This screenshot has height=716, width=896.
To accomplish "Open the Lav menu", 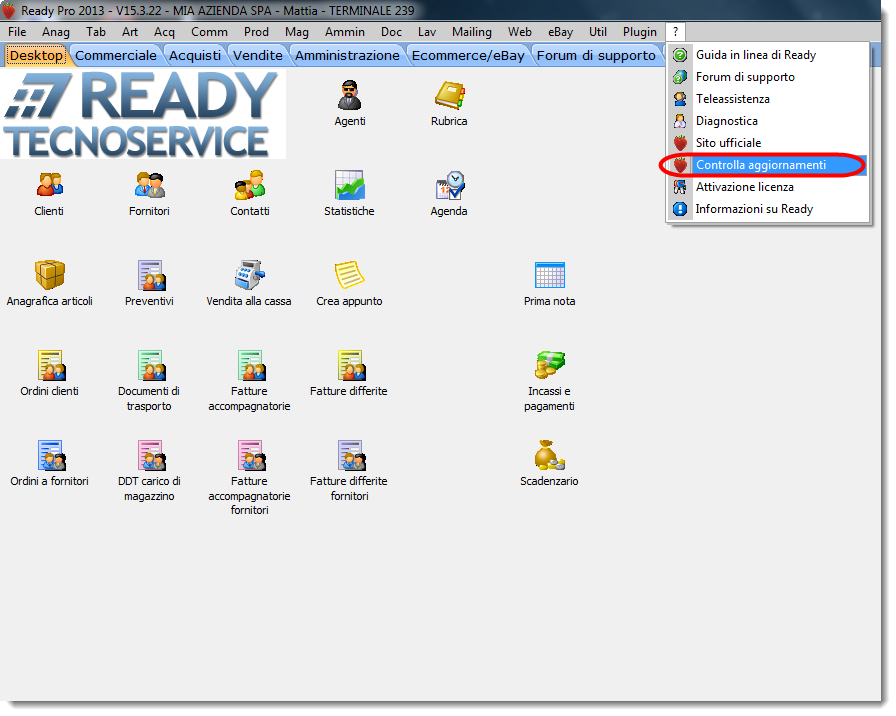I will (427, 32).
